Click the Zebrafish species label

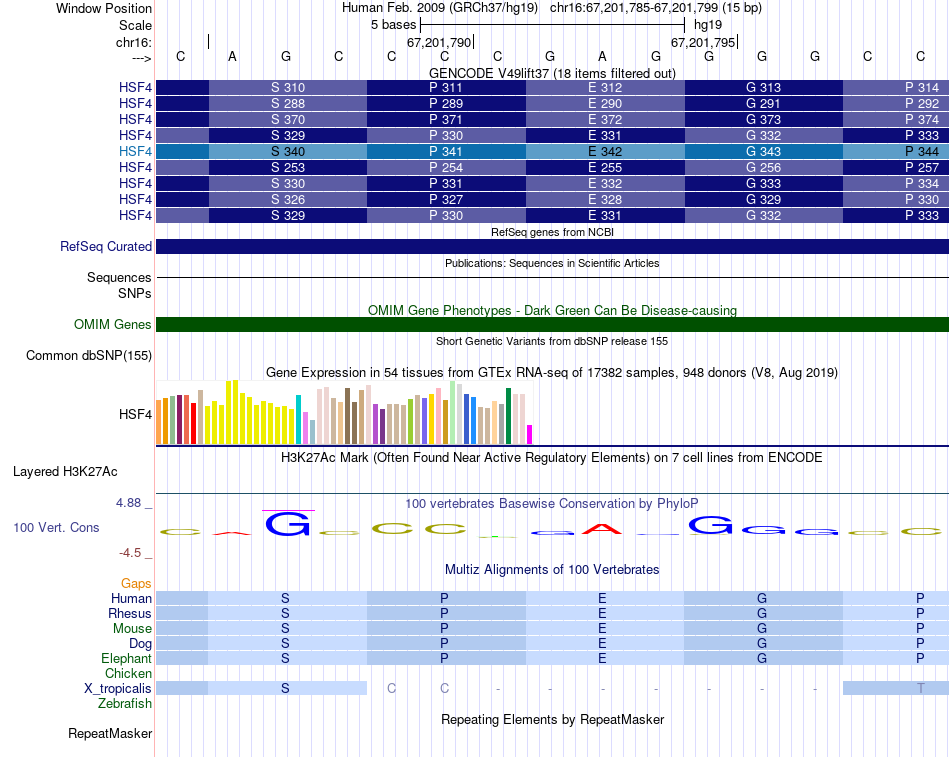click(x=125, y=704)
